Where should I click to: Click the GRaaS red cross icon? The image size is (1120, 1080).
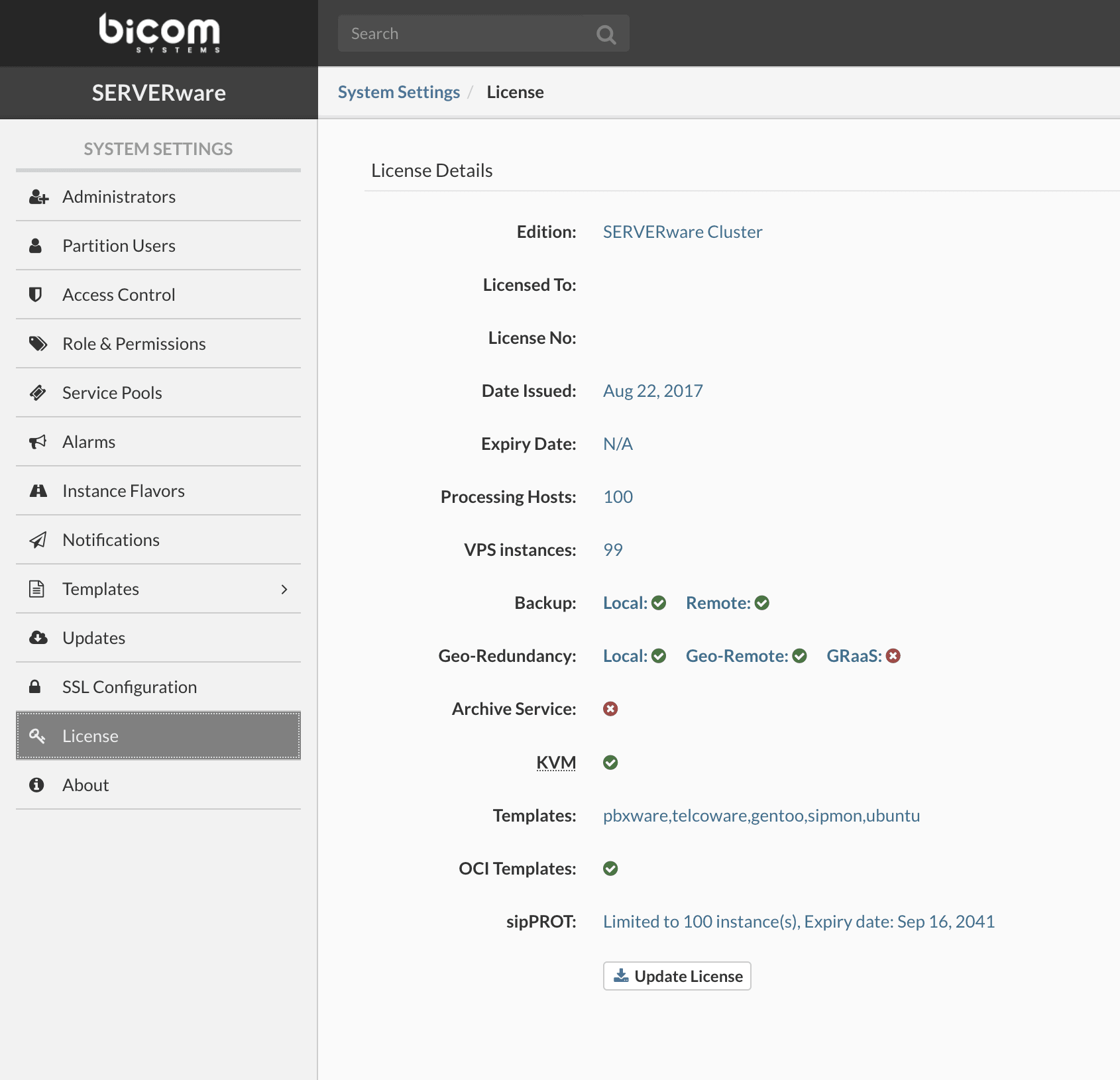tap(893, 656)
